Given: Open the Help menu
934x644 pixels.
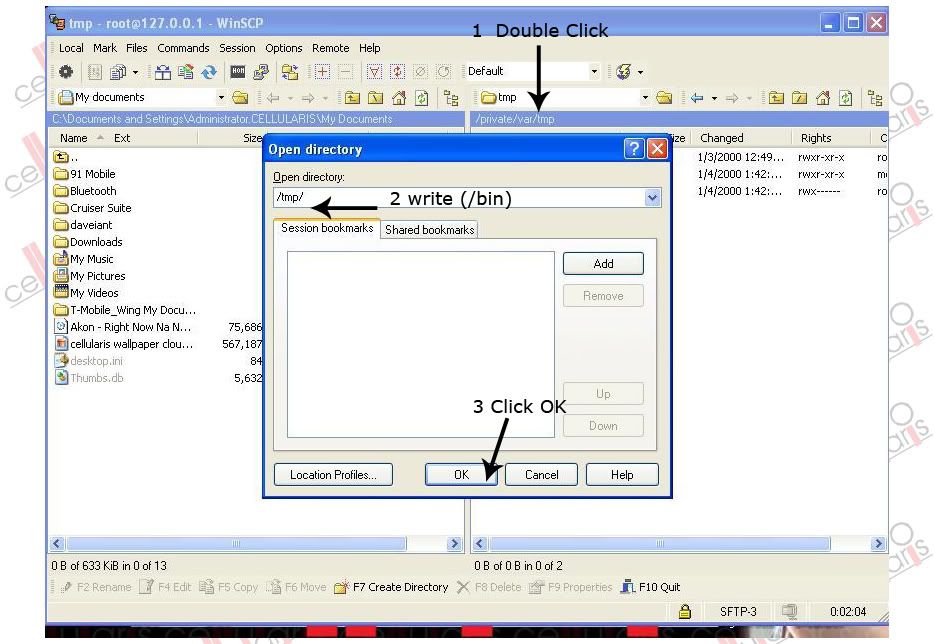Looking at the screenshot, I should click(369, 48).
